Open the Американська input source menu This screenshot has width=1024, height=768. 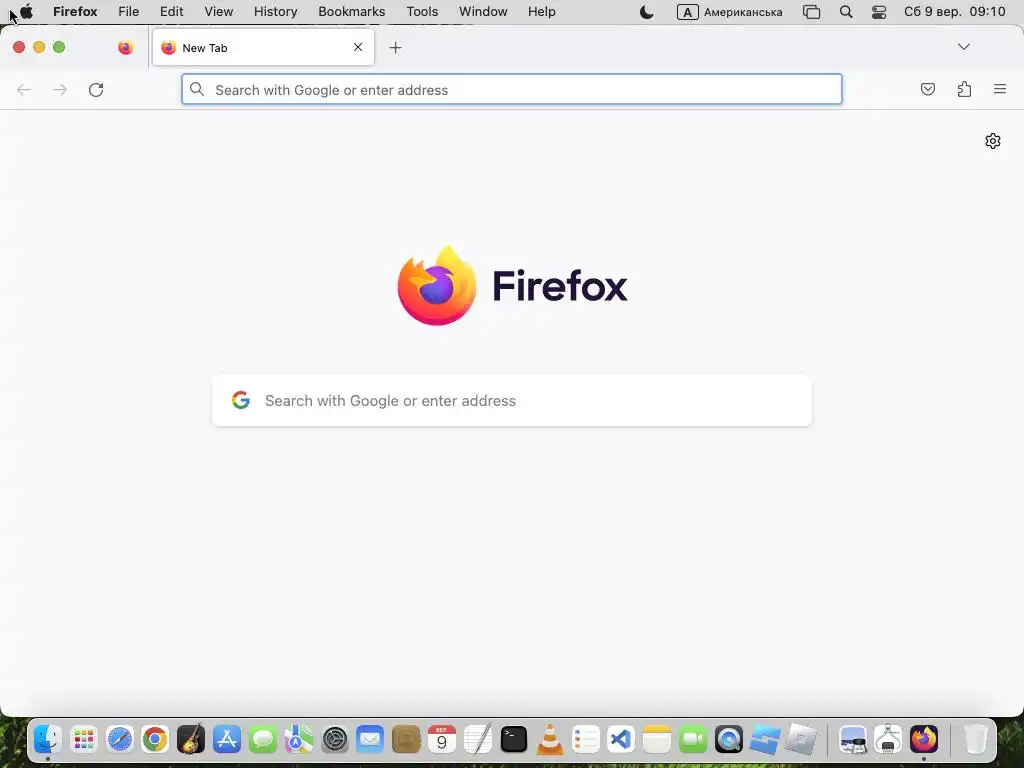tap(729, 12)
